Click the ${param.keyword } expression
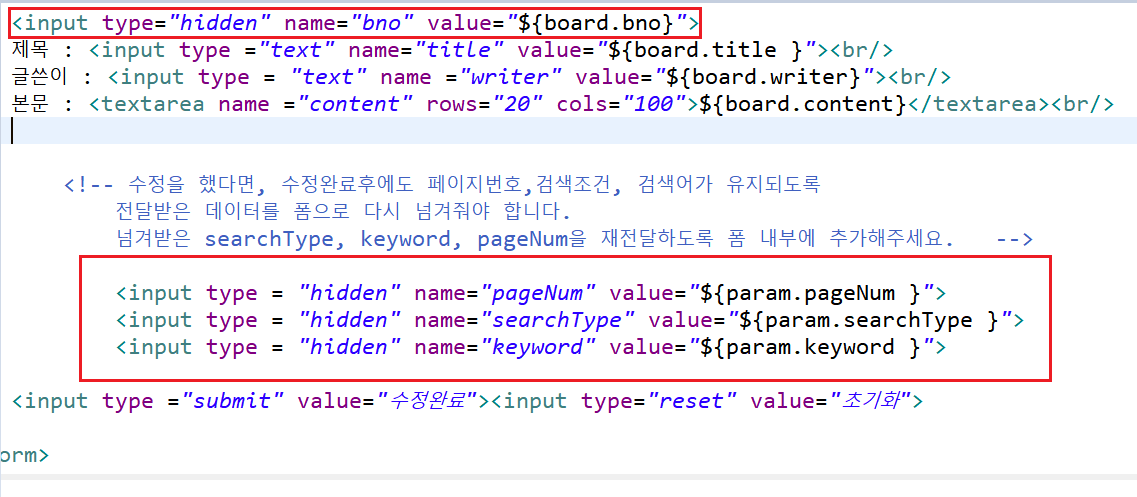1137x497 pixels. tap(810, 348)
